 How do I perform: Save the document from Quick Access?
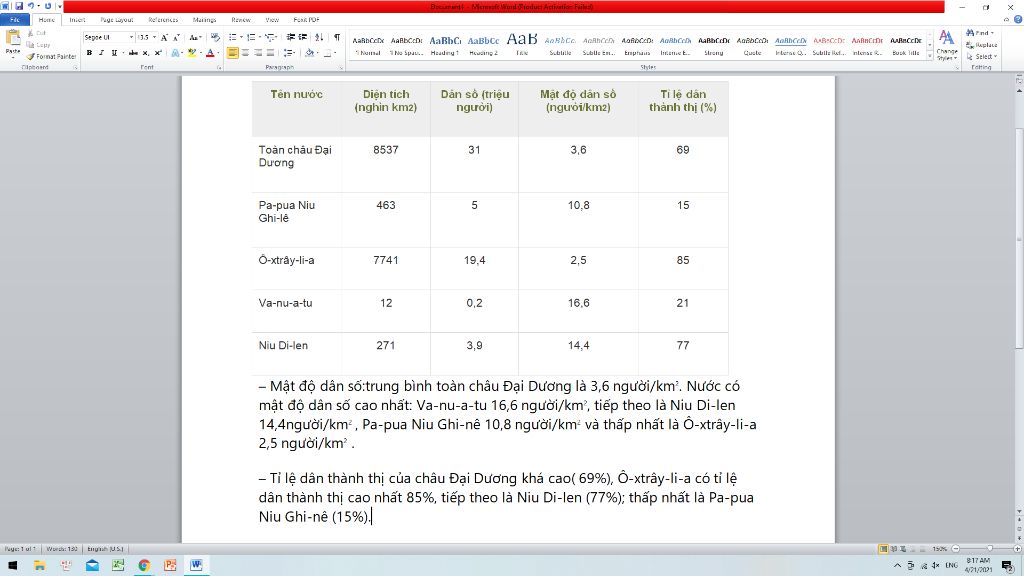tap(18, 6)
